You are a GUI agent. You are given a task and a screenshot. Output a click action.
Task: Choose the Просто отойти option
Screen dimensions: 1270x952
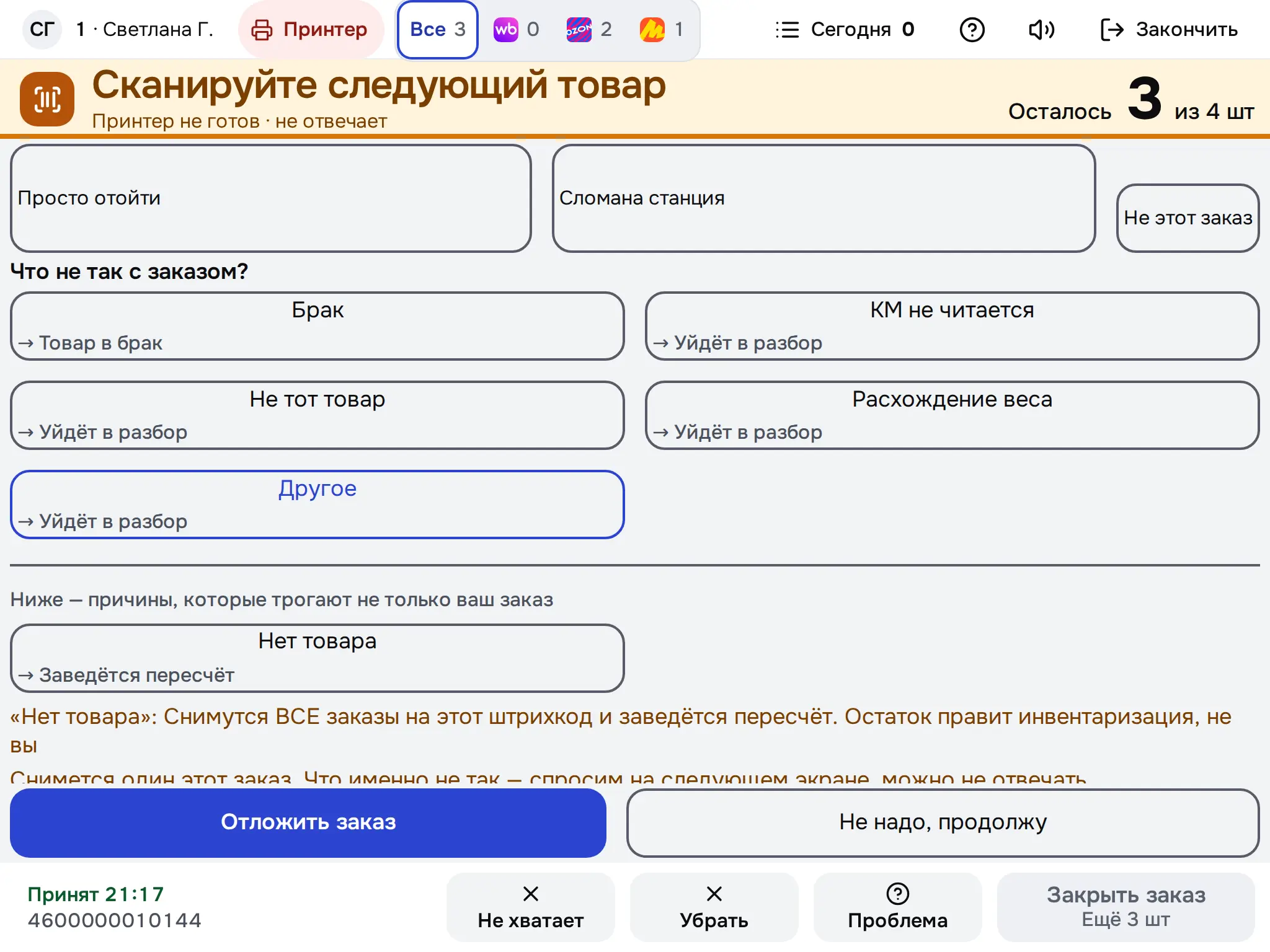(271, 198)
